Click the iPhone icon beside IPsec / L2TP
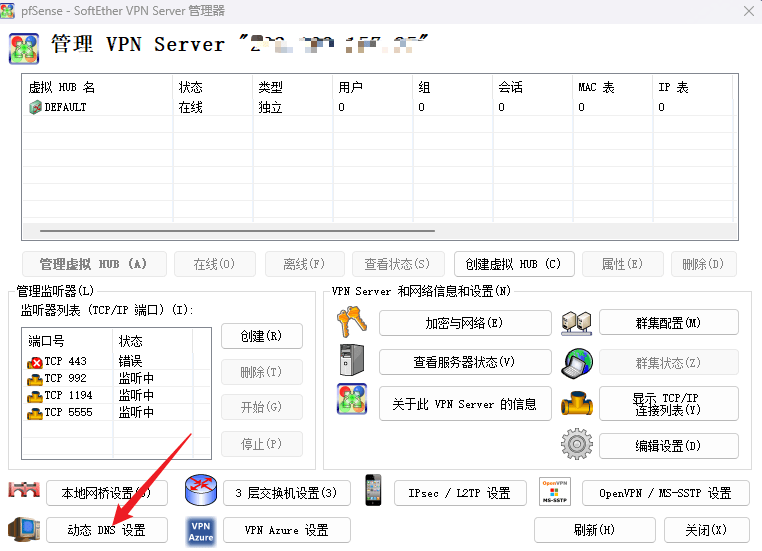The image size is (762, 551). (373, 491)
